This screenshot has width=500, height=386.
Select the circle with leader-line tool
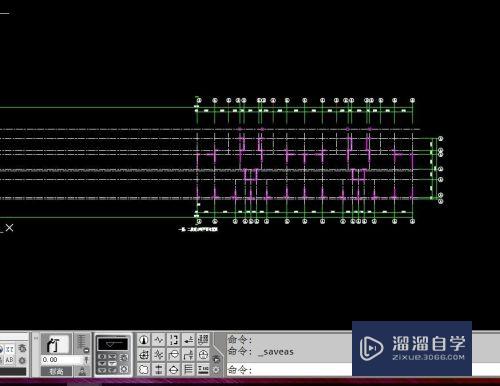(x=173, y=355)
